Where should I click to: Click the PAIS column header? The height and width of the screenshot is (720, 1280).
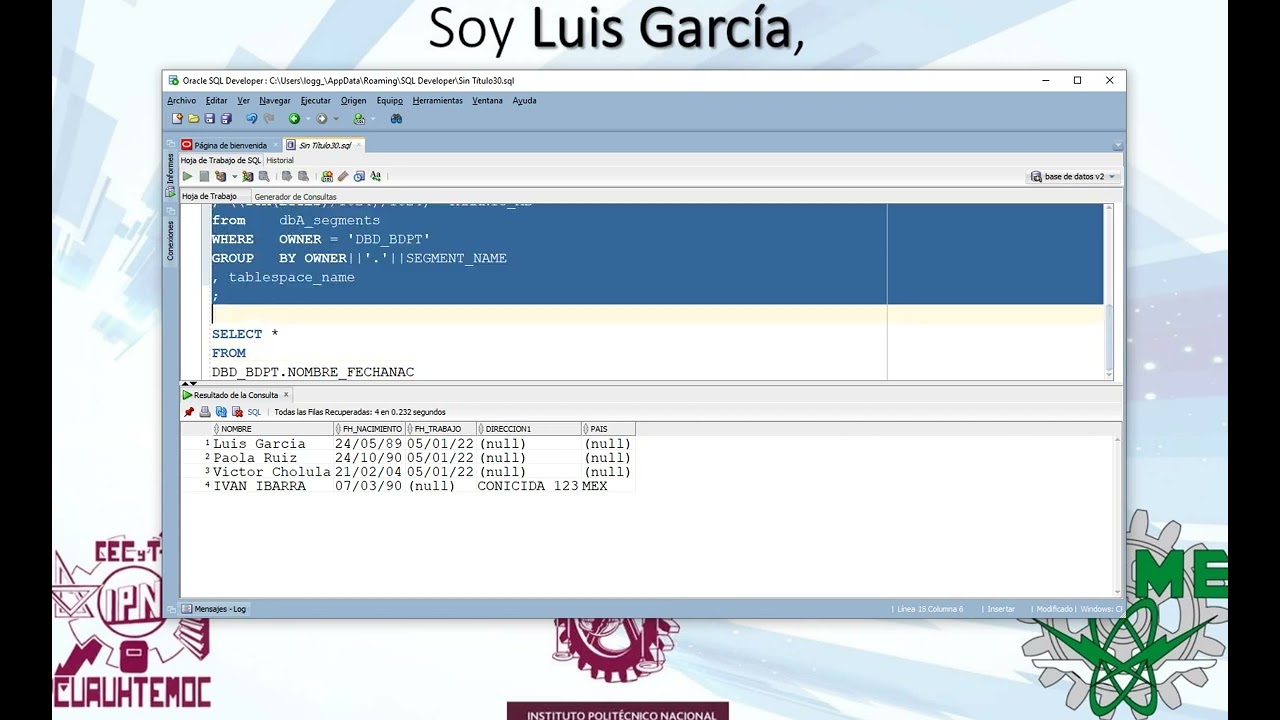click(608, 429)
